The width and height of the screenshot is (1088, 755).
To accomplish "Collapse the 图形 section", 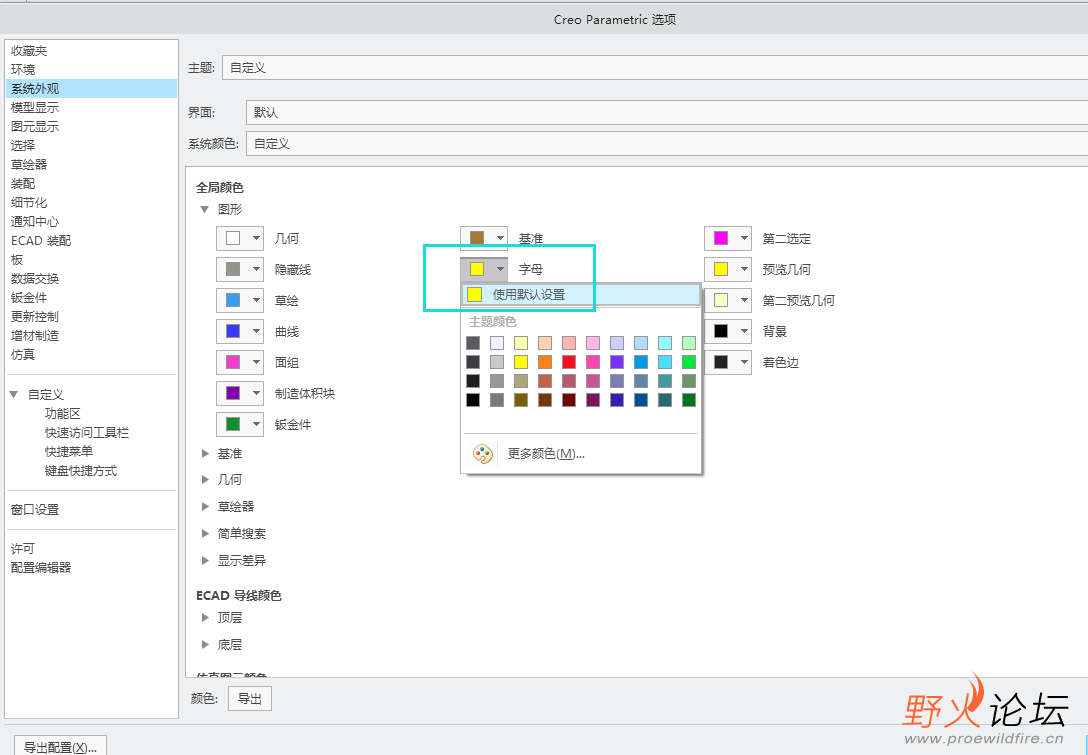I will [205, 209].
